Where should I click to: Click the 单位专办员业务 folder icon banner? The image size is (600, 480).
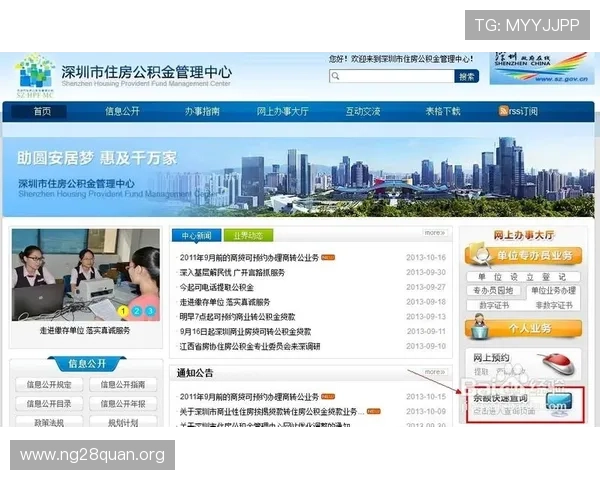[x=523, y=255]
